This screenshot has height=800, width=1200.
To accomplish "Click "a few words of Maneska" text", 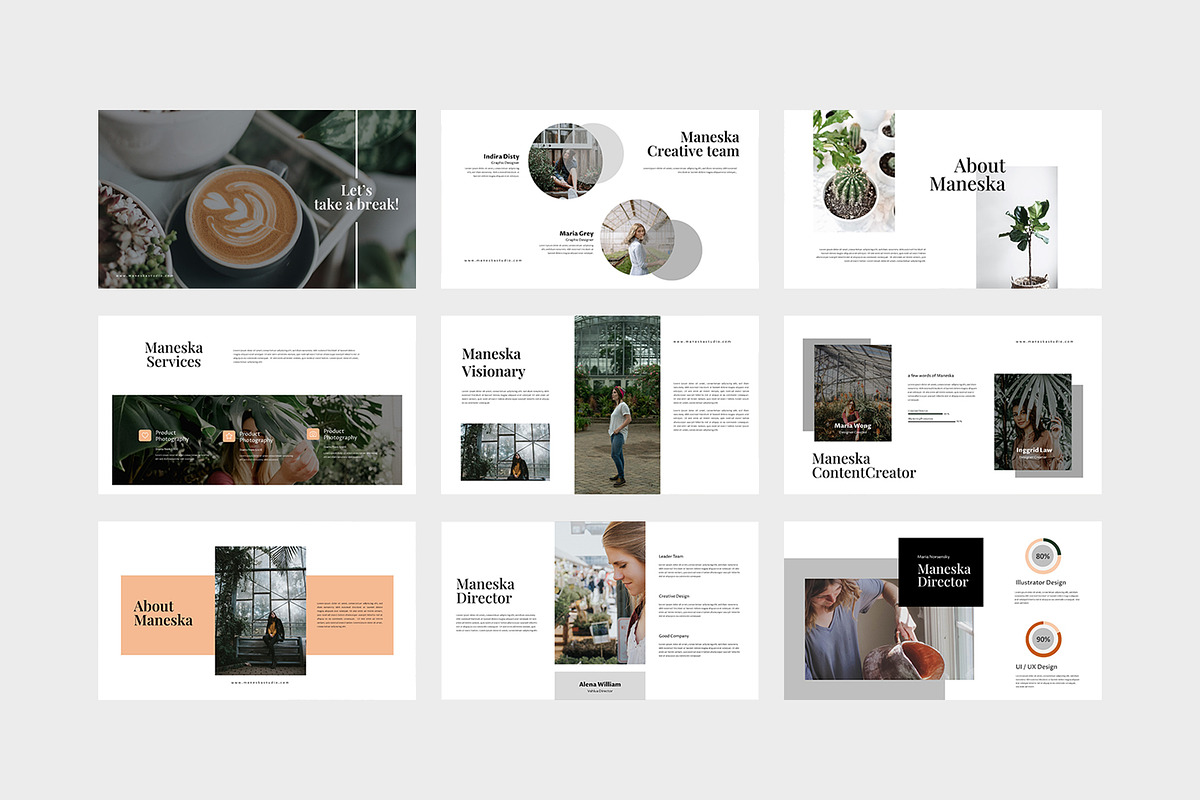I will pos(931,375).
